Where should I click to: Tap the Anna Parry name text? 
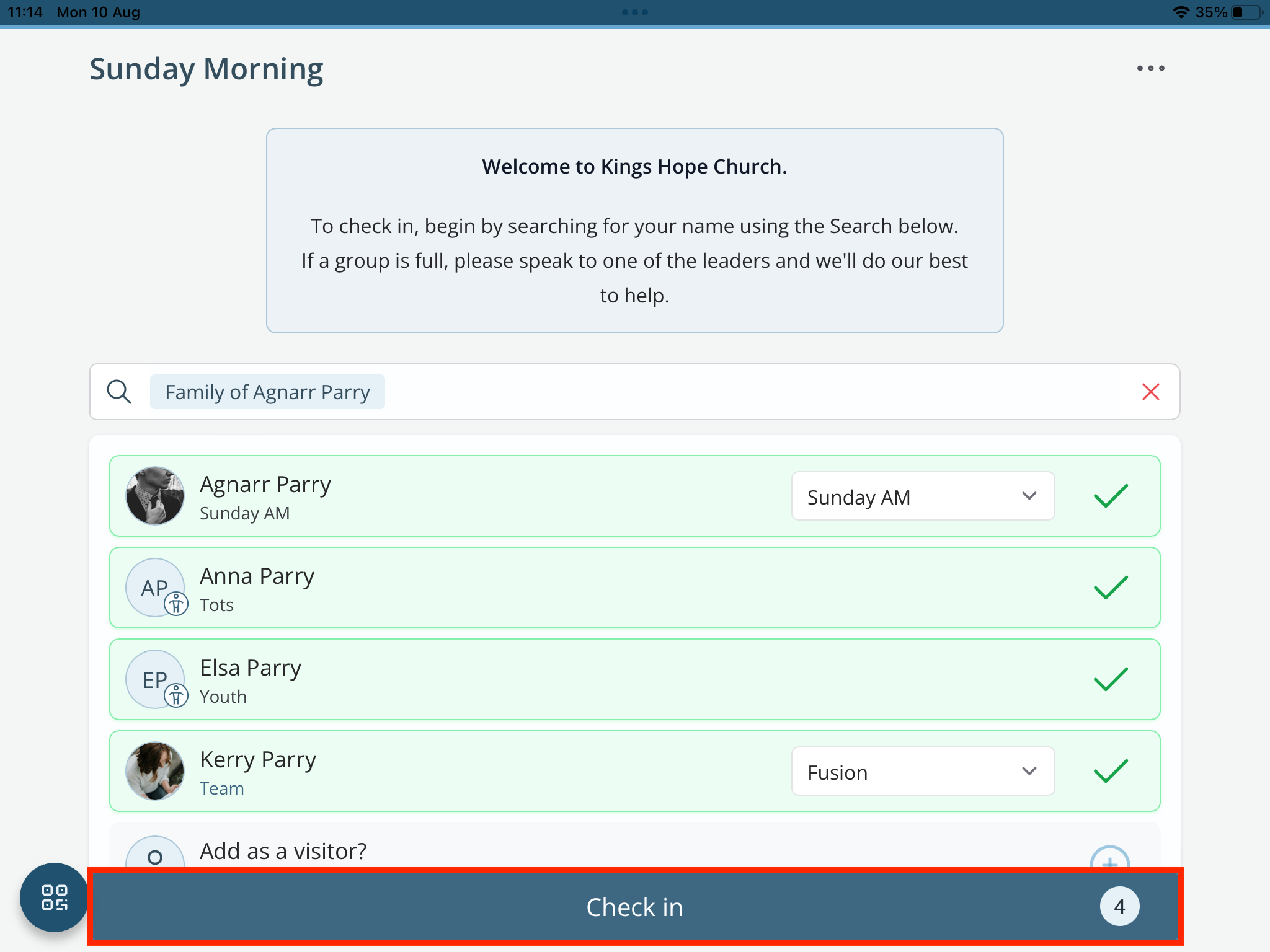point(257,576)
